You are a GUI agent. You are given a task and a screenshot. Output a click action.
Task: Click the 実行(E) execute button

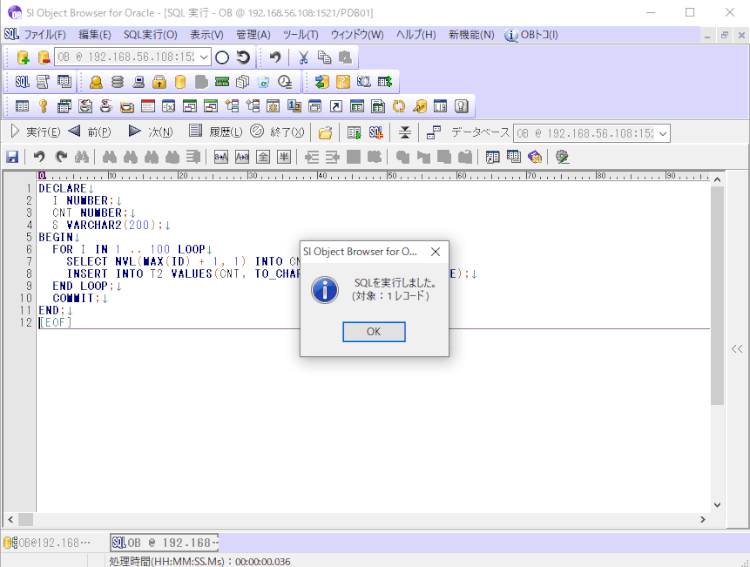(35, 132)
